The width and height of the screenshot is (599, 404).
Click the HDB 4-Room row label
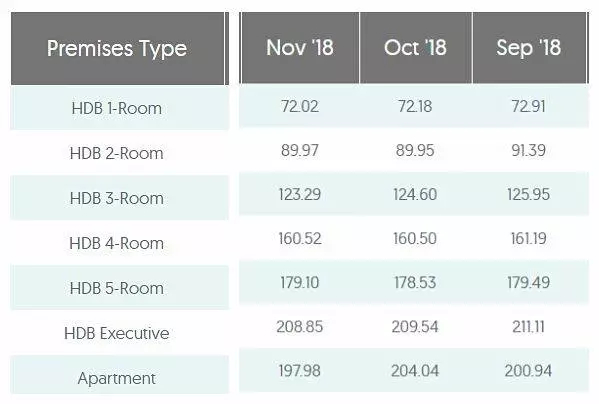117,243
